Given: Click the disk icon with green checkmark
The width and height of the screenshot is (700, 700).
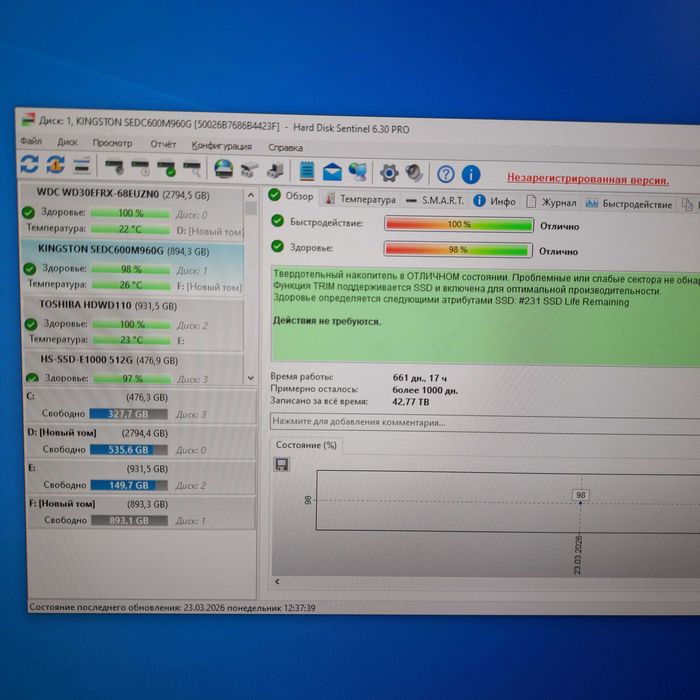Looking at the screenshot, I should coord(167,169).
